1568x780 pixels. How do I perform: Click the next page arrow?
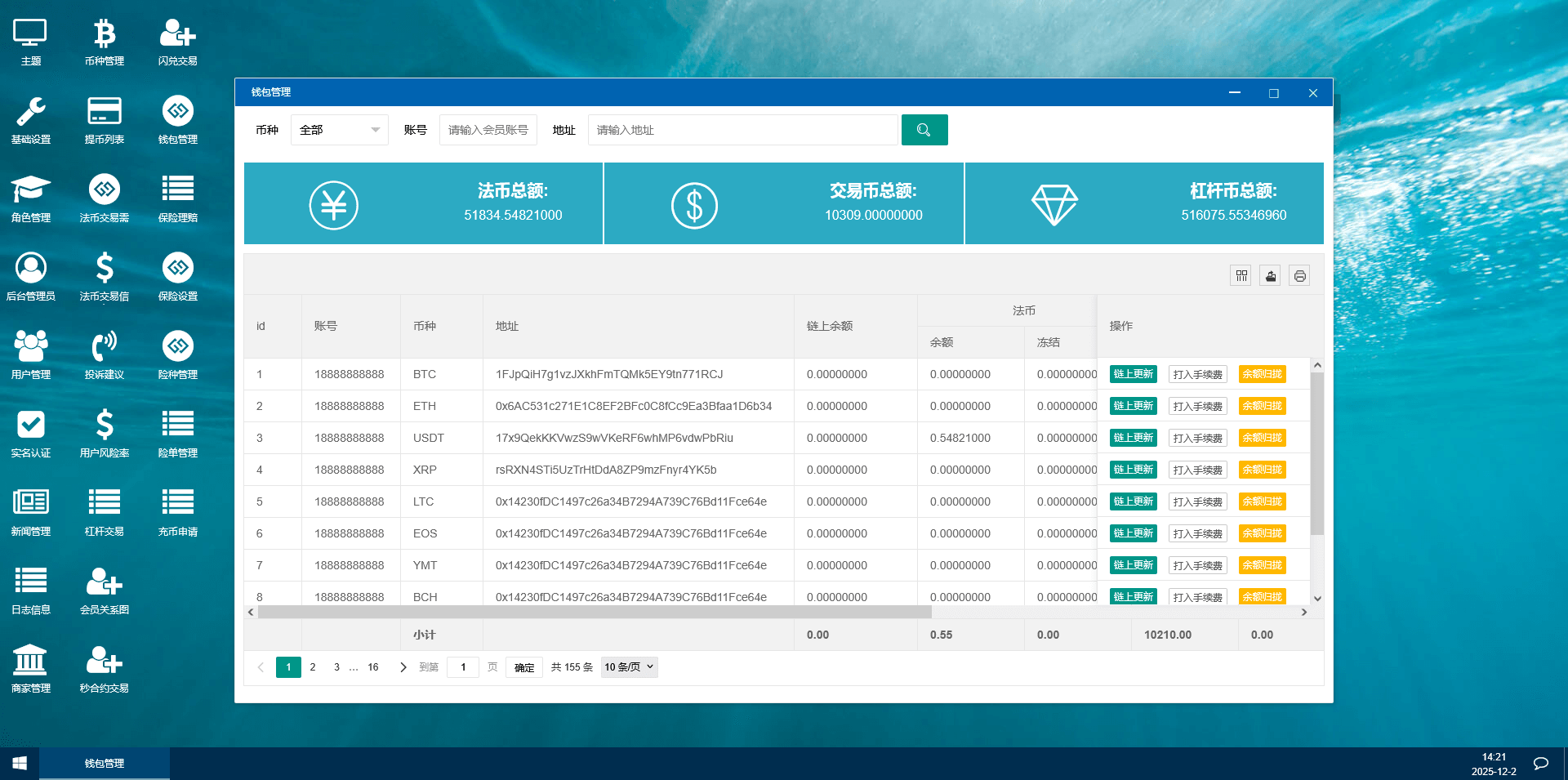pos(403,667)
